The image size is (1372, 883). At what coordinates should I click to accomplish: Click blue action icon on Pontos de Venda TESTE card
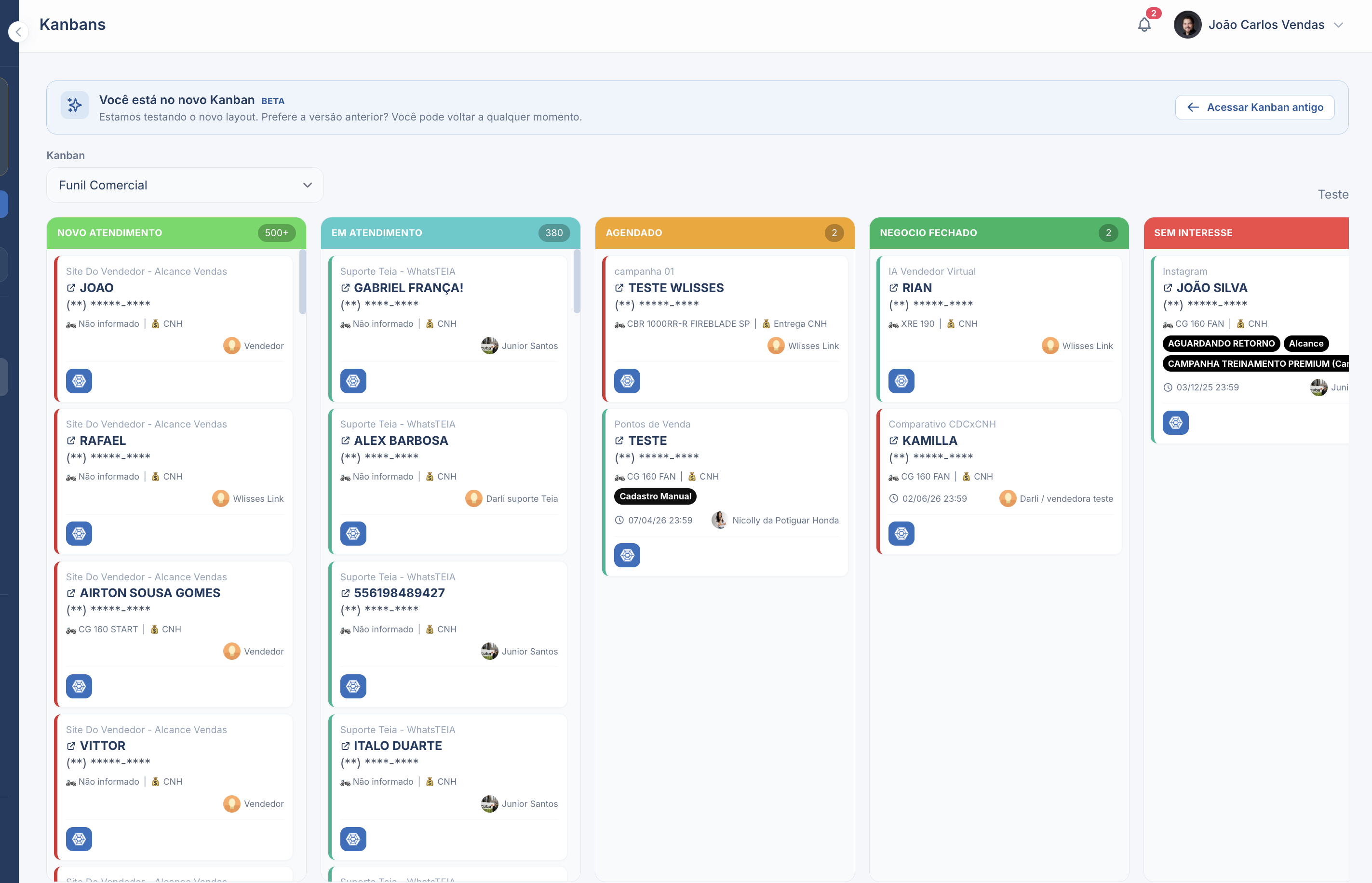click(x=627, y=555)
